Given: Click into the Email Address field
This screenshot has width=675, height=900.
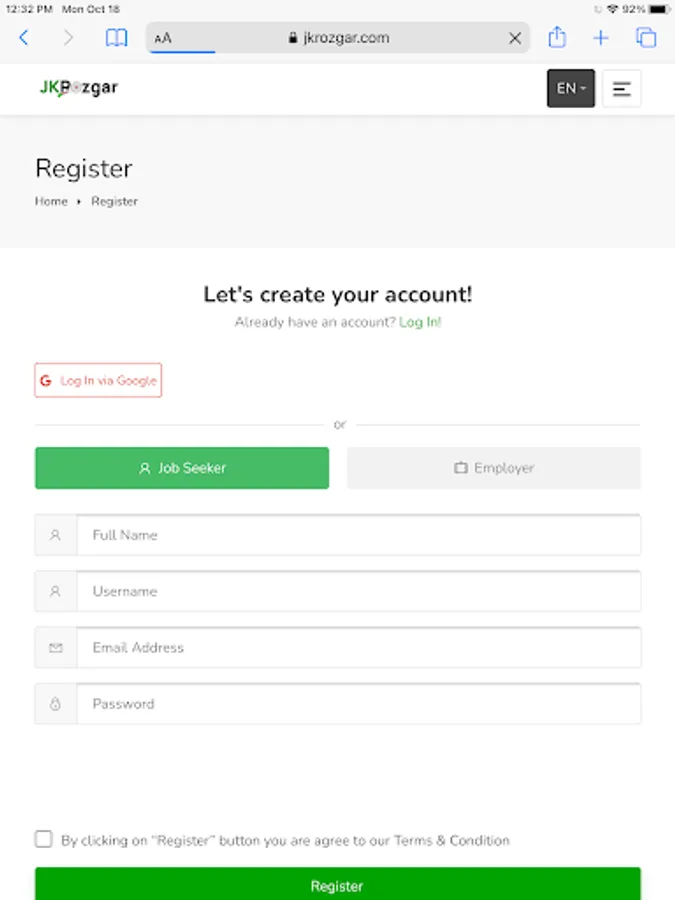Looking at the screenshot, I should click(x=358, y=648).
